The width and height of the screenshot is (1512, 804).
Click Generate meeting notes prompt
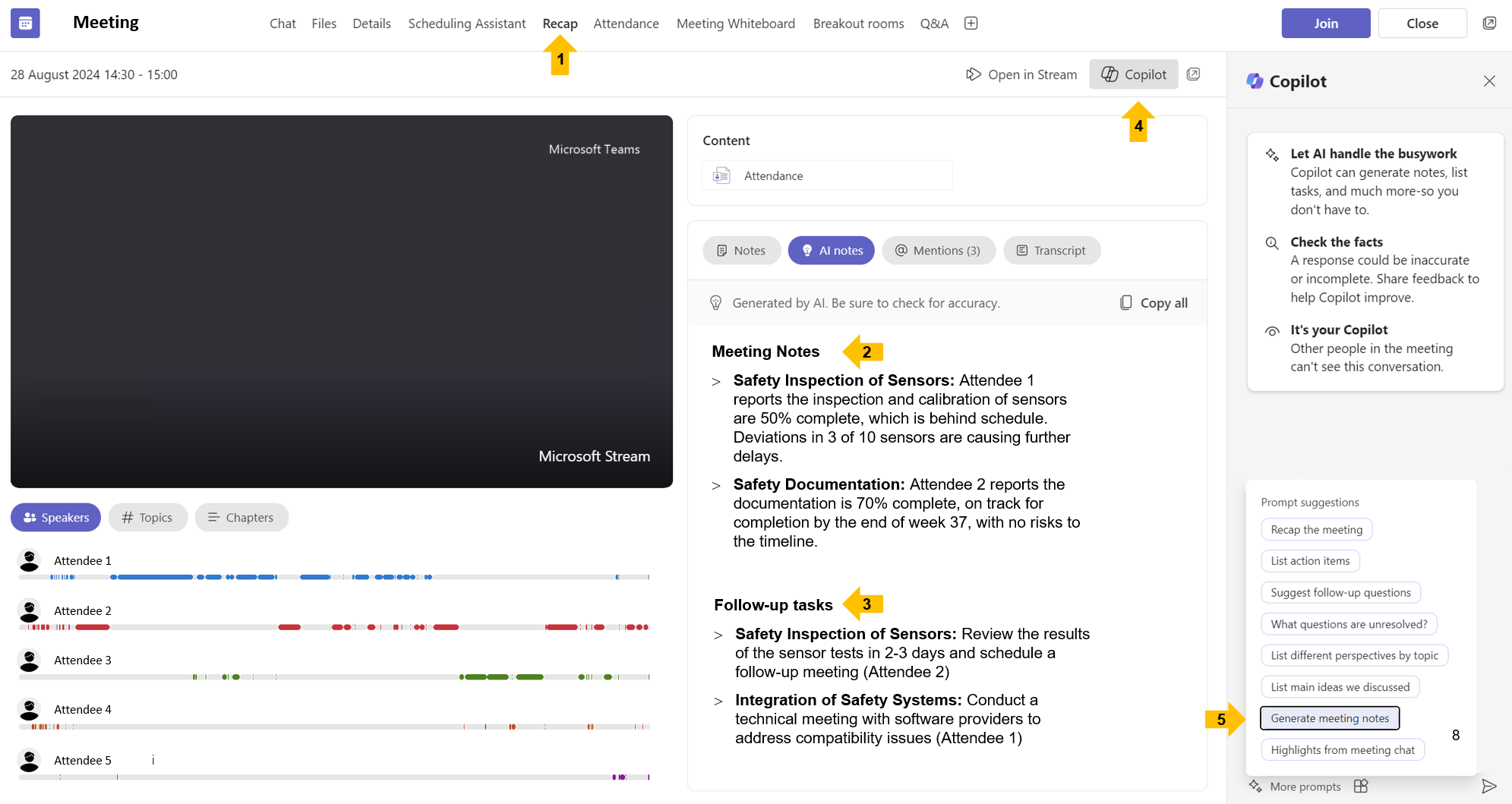[x=1330, y=718]
